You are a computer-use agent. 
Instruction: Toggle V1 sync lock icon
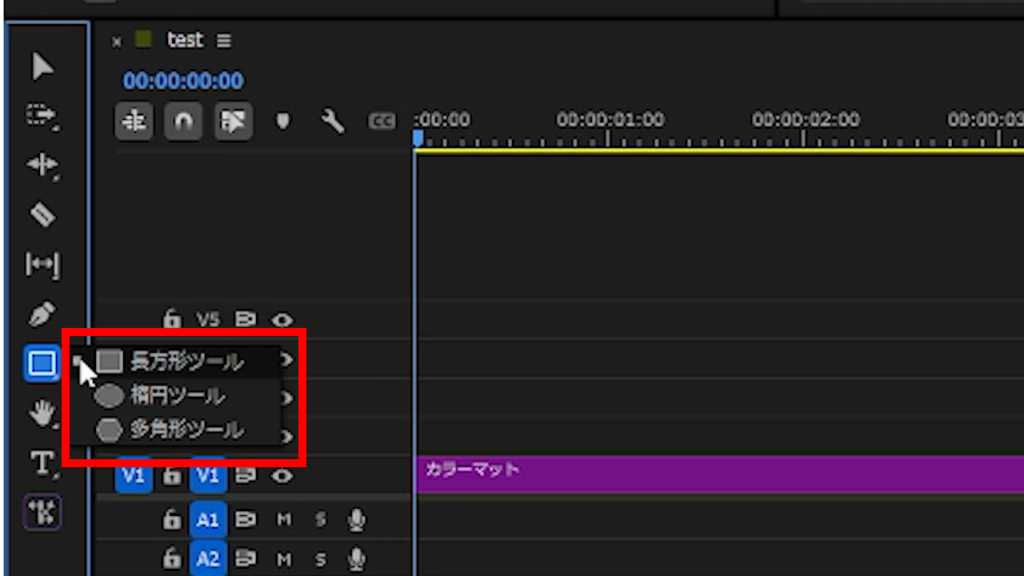pos(245,476)
